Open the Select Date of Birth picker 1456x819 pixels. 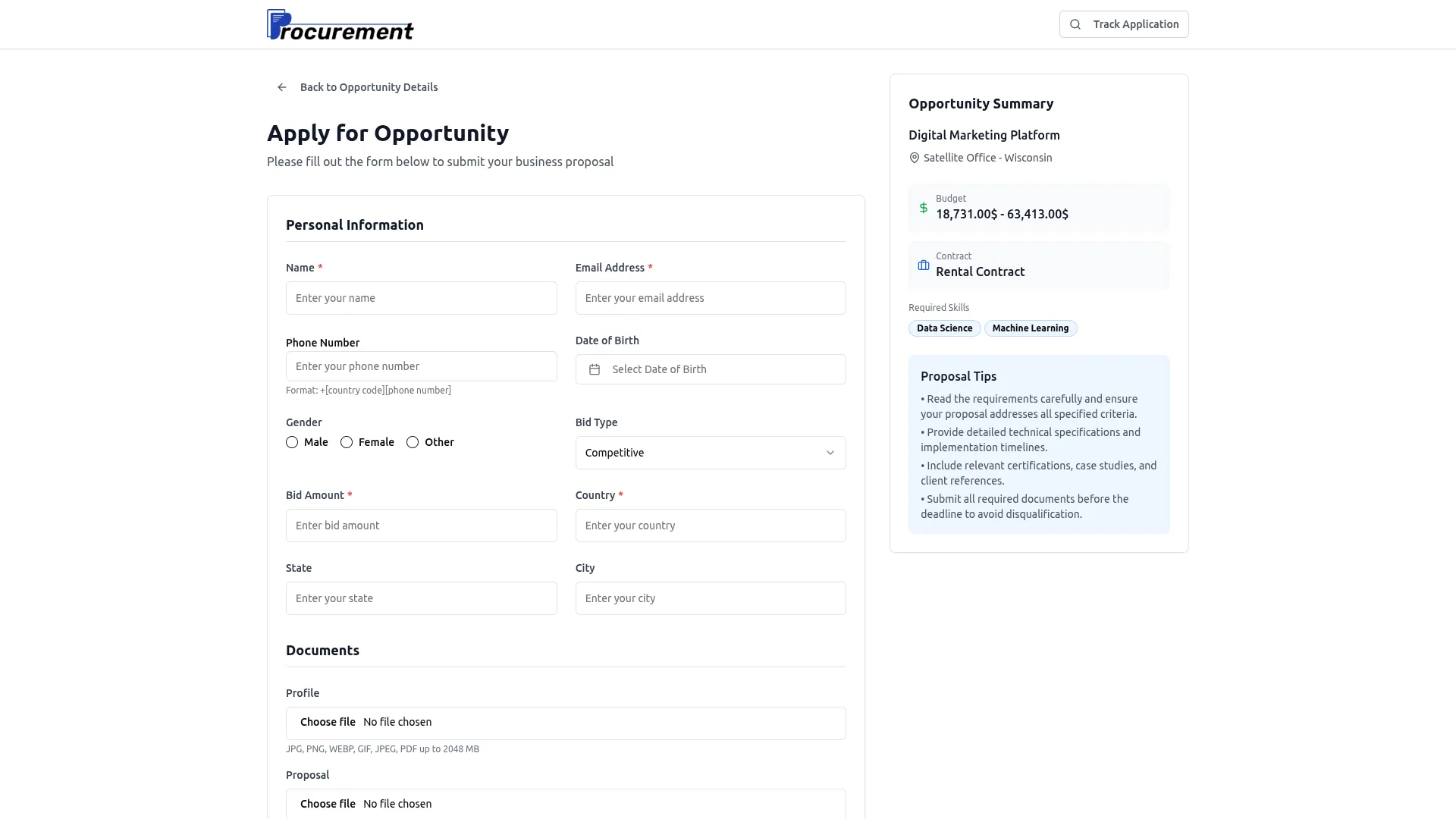(x=710, y=369)
